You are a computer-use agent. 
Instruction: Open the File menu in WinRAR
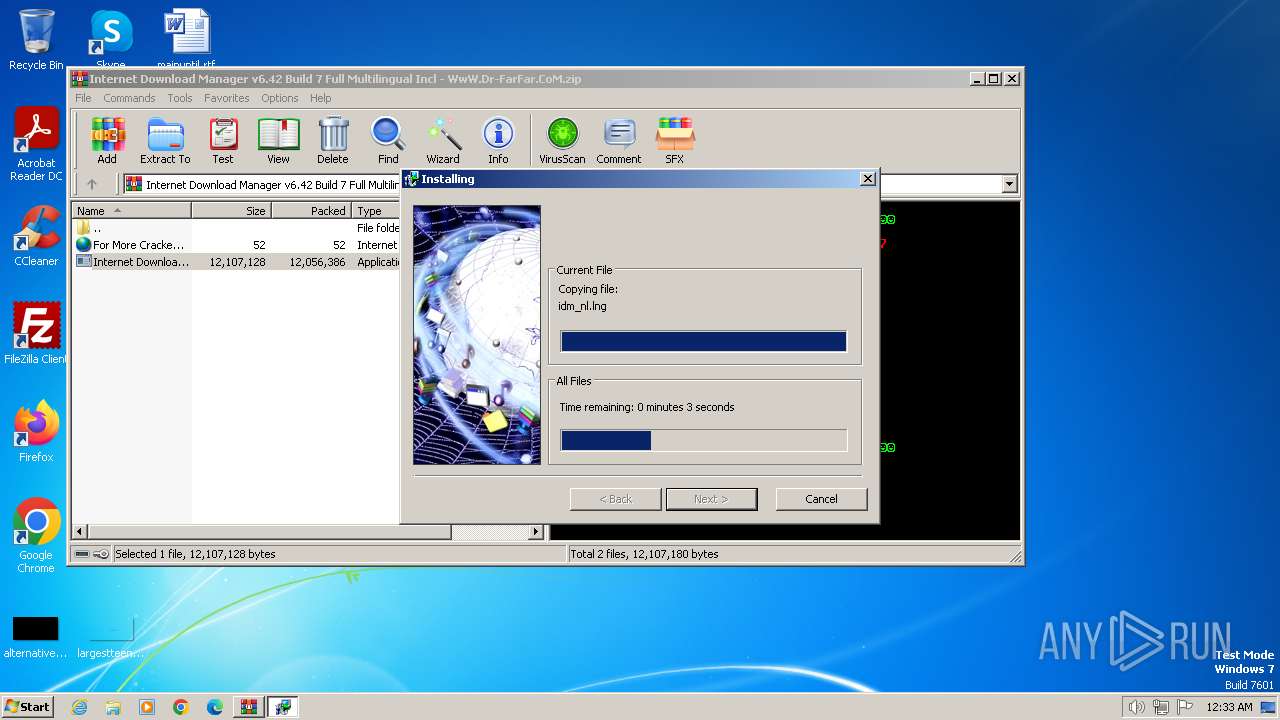pyautogui.click(x=83, y=98)
